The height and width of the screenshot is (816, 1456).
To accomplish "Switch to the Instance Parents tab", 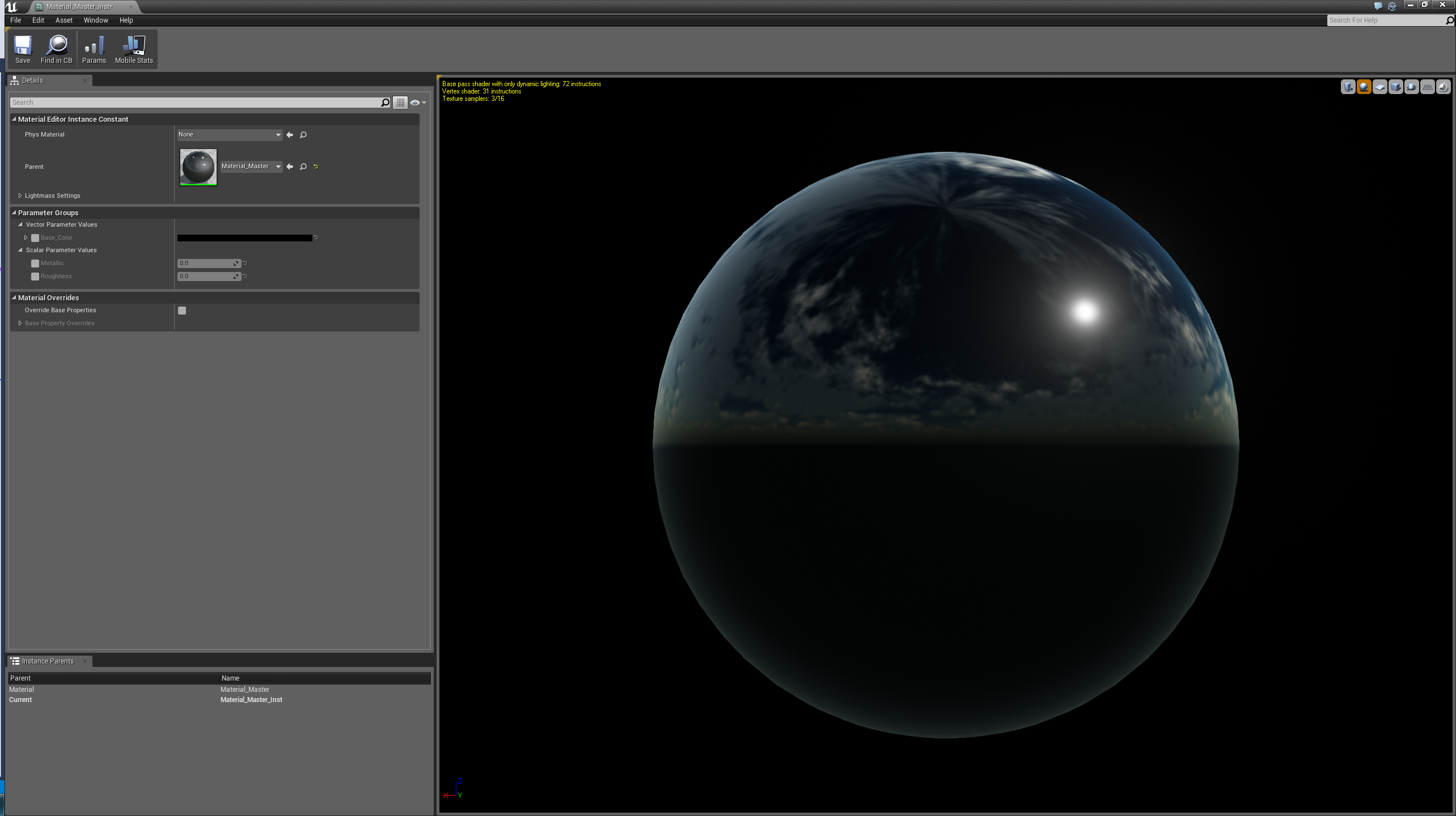I will pyautogui.click(x=48, y=661).
